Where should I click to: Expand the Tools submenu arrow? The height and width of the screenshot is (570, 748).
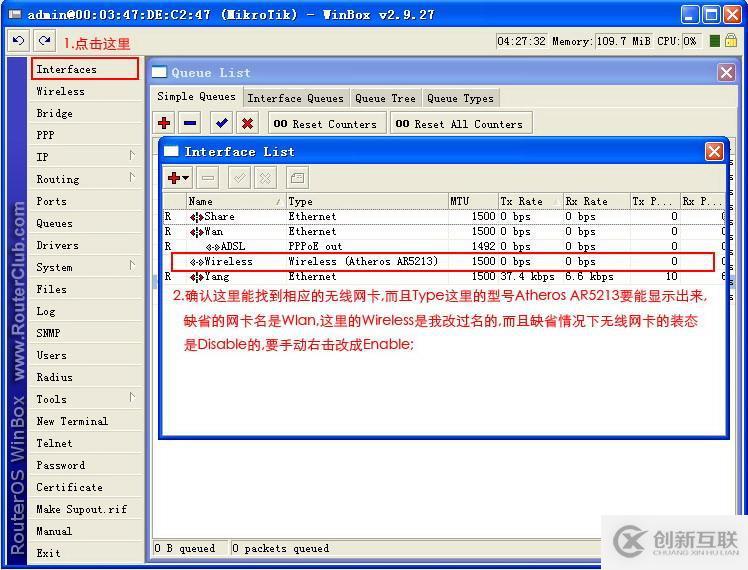tap(132, 397)
